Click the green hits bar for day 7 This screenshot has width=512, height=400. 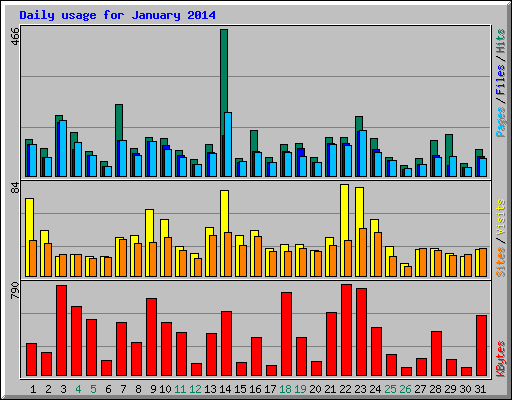click(119, 122)
